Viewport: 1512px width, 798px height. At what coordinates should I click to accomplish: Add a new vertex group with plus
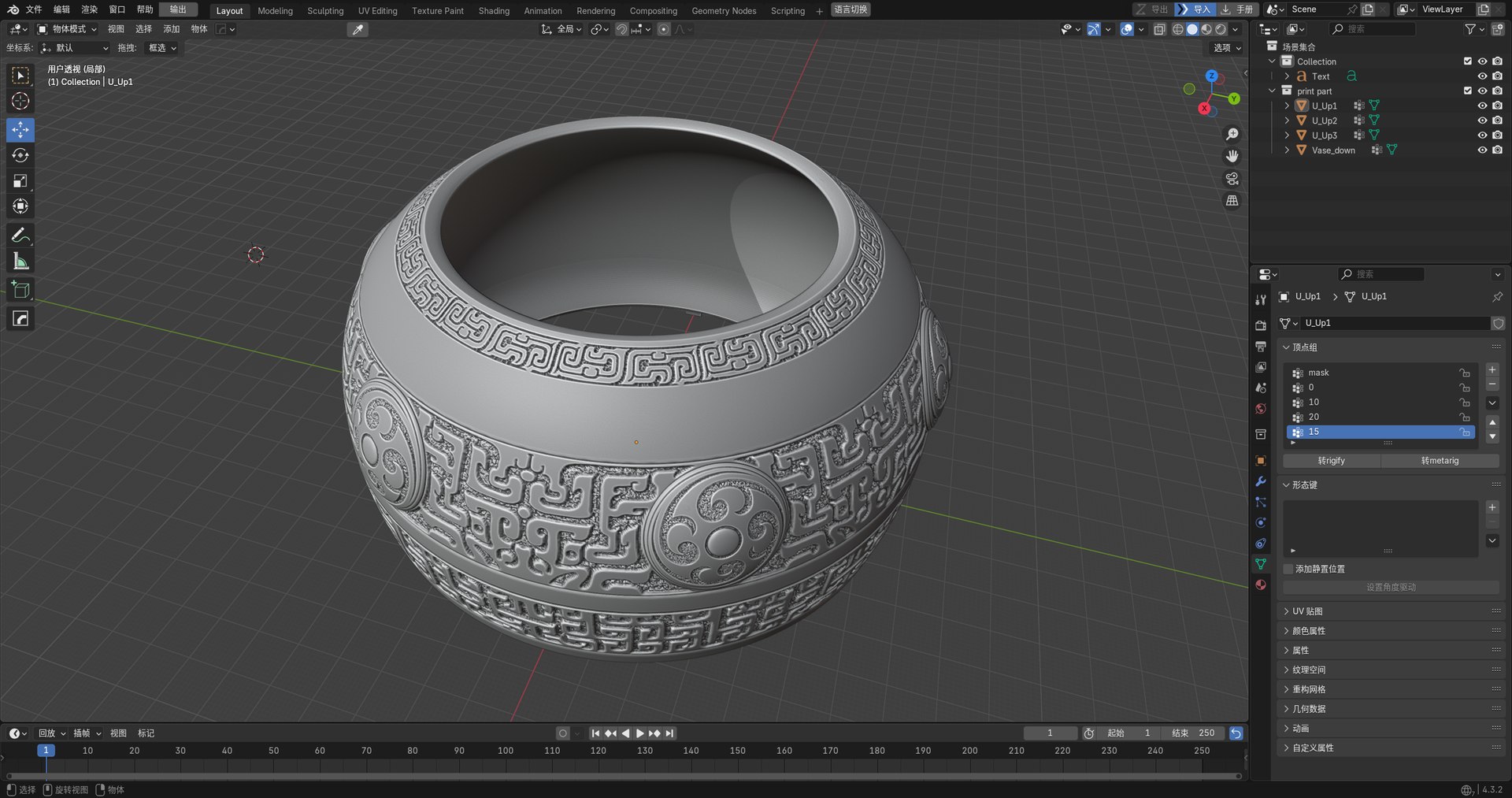pyautogui.click(x=1492, y=369)
